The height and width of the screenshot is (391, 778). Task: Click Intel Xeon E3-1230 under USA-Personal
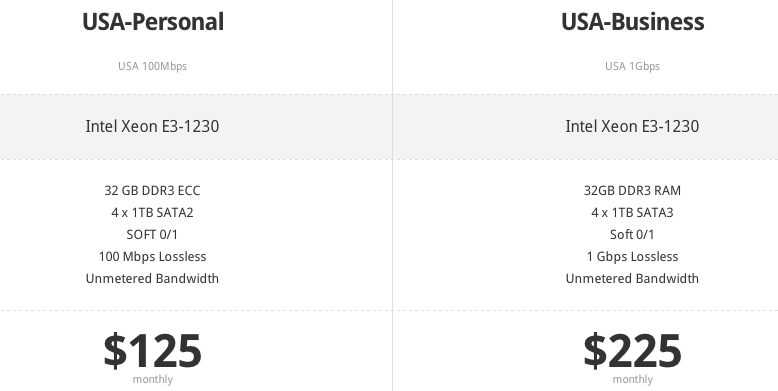pos(152,126)
